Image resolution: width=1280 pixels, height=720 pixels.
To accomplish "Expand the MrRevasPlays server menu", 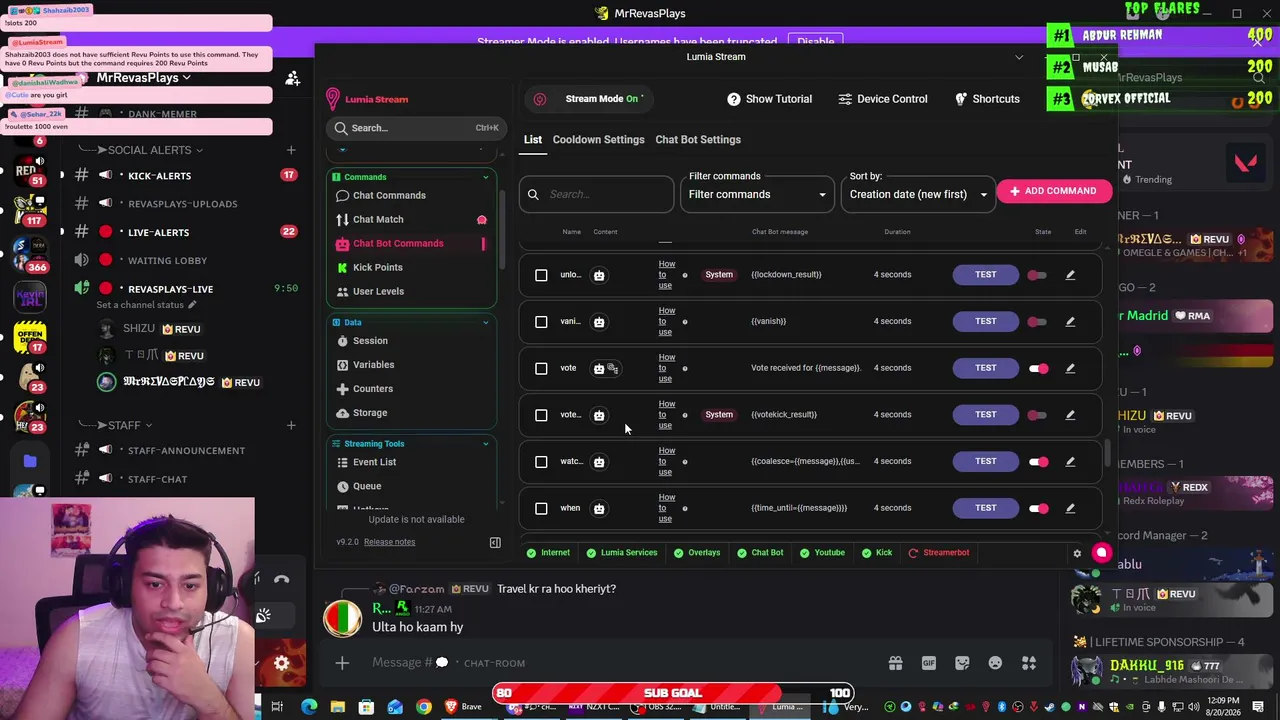I will [x=144, y=77].
